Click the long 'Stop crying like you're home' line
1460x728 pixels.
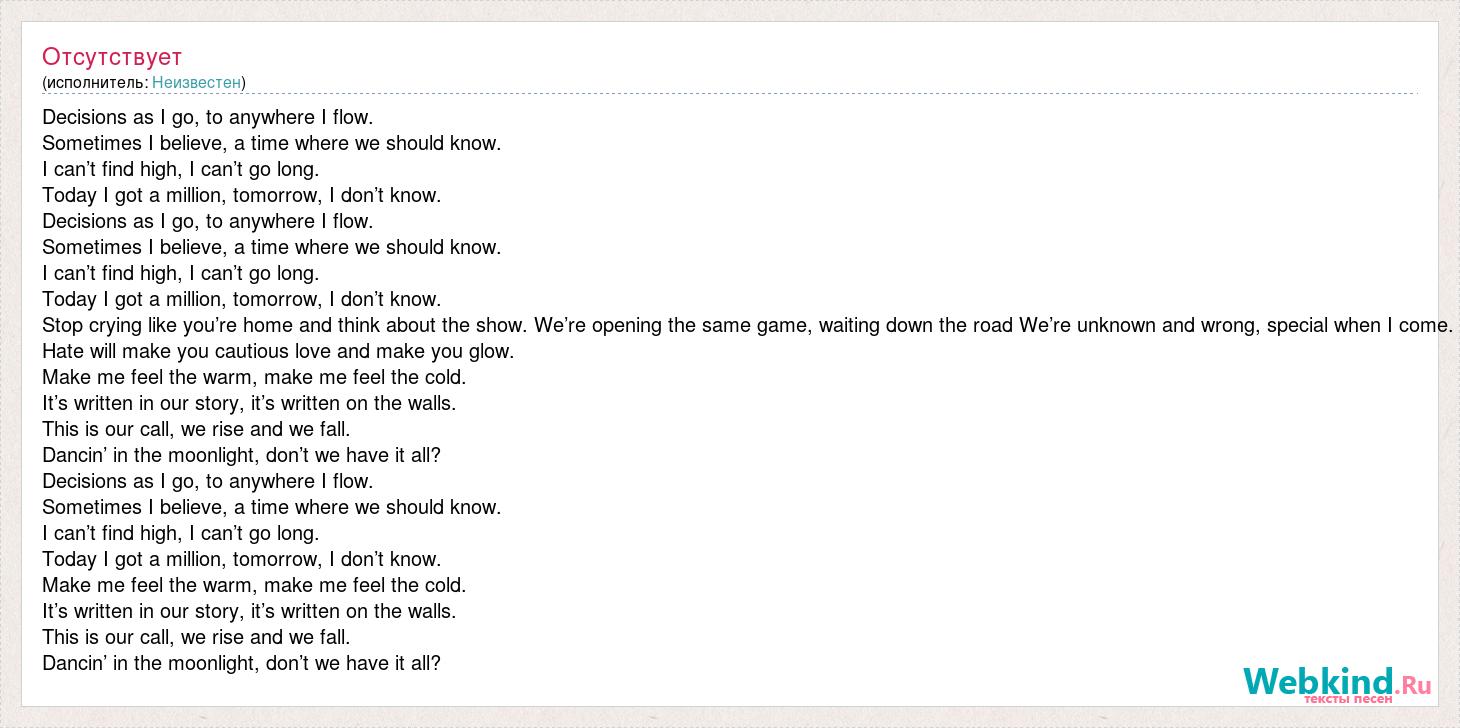coord(748,325)
